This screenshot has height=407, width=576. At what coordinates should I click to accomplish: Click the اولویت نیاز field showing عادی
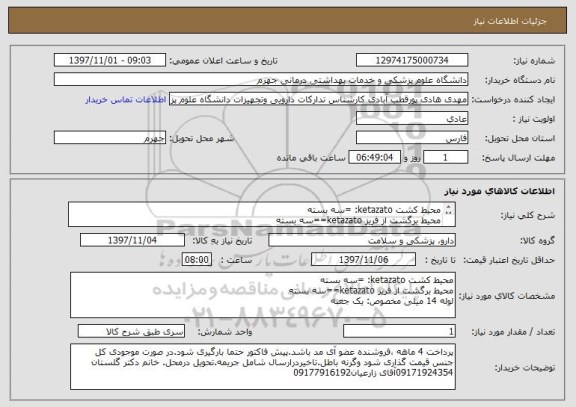coord(412,119)
